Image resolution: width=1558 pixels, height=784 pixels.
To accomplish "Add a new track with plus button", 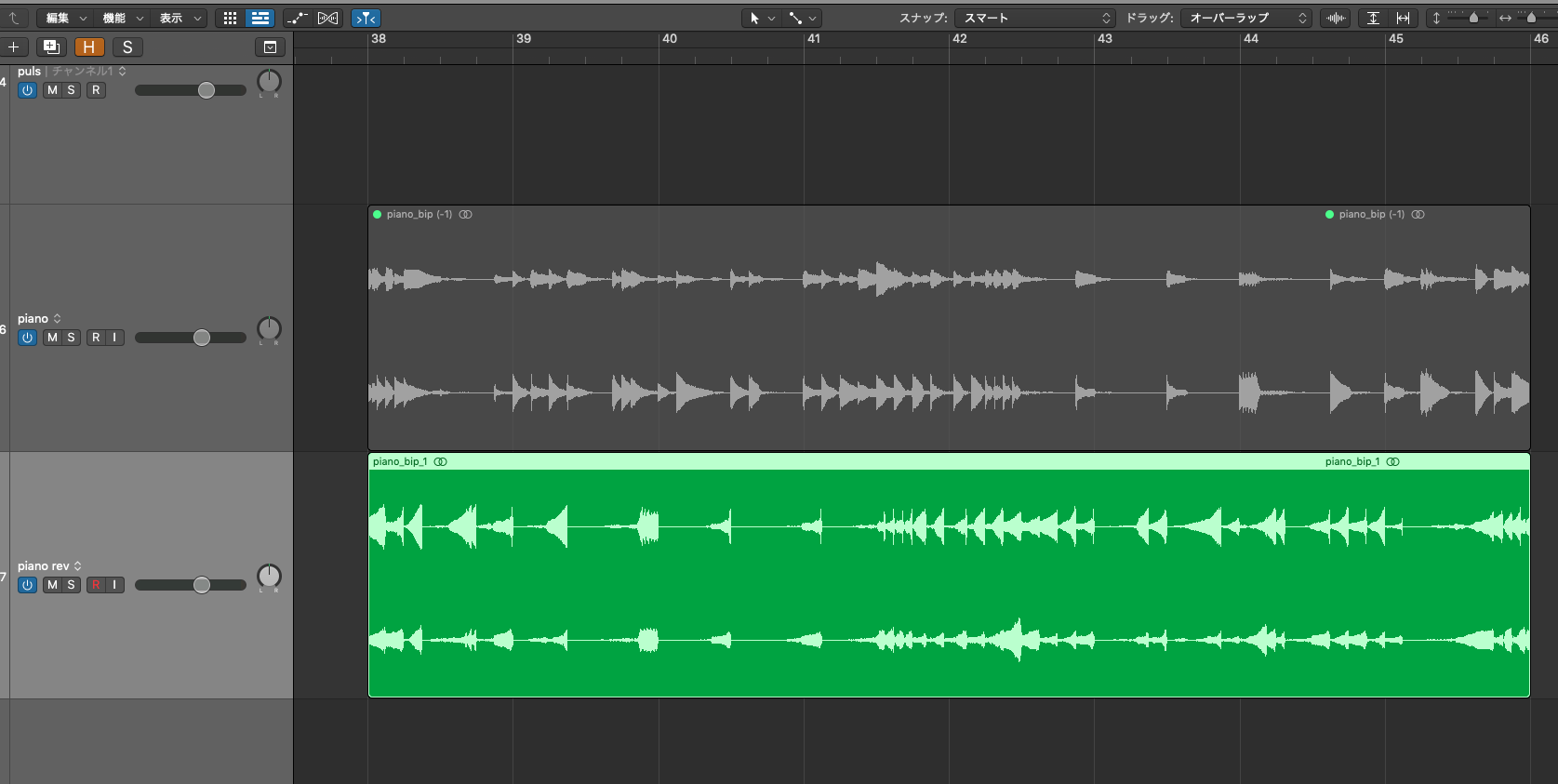I will click(14, 47).
